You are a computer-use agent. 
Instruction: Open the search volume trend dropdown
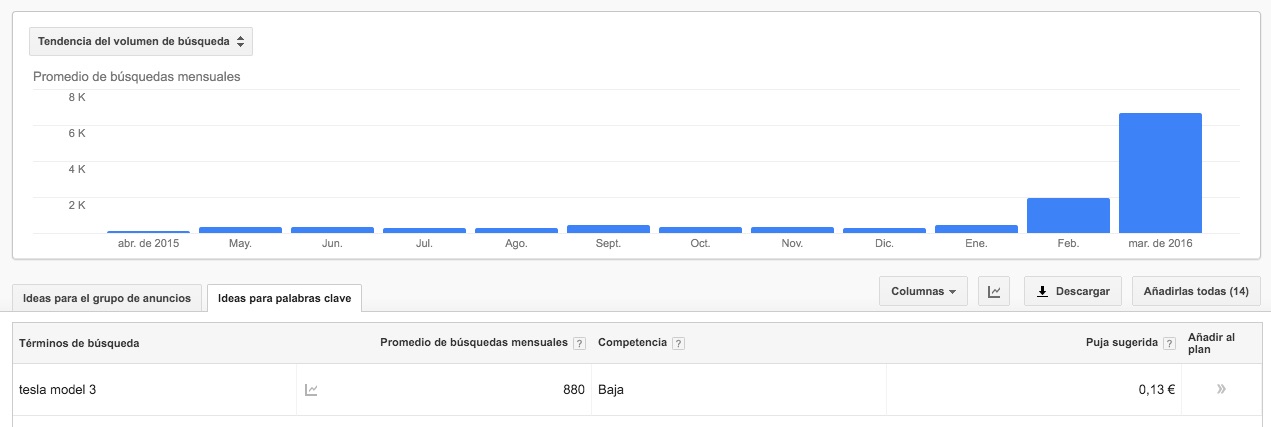point(140,41)
